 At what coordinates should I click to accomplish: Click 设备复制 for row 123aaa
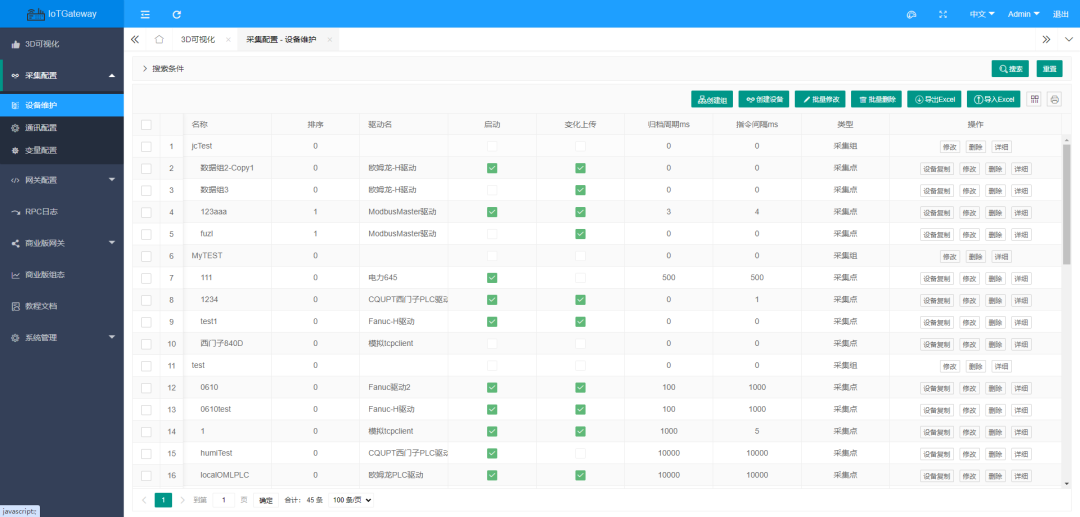[937, 212]
